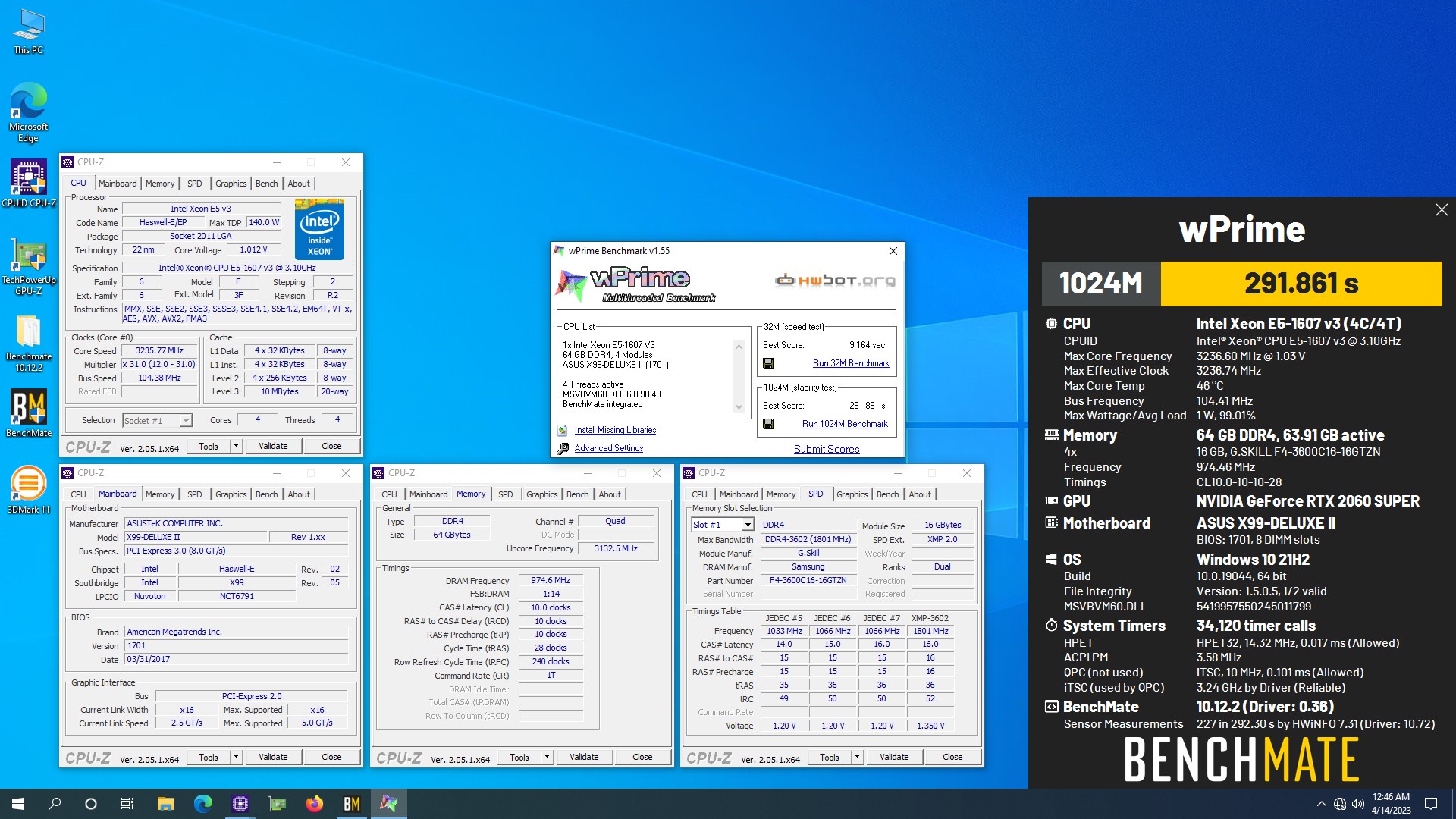Screen dimensions: 1456x819
Task: Click the Install Missing Libraries icon
Action: [x=563, y=430]
